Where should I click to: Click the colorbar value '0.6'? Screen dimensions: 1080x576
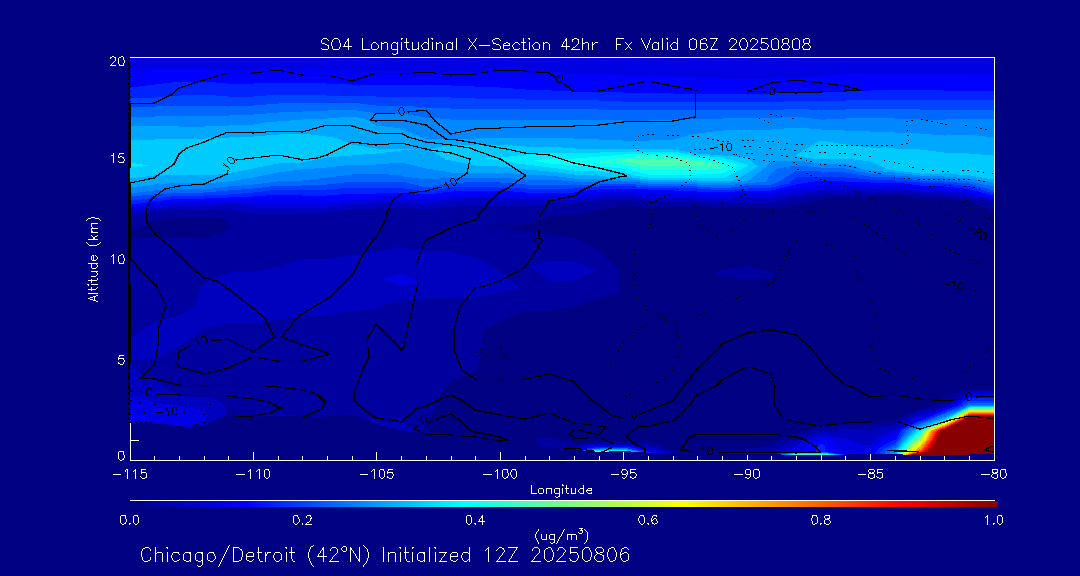point(649,520)
